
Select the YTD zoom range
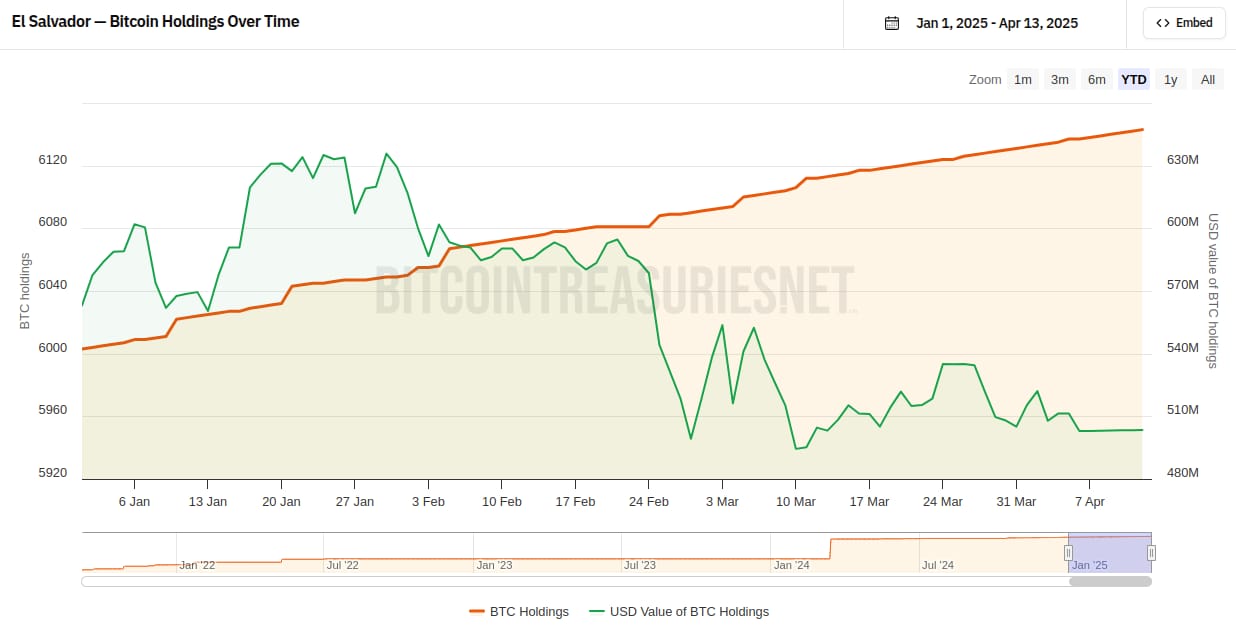(x=1134, y=79)
